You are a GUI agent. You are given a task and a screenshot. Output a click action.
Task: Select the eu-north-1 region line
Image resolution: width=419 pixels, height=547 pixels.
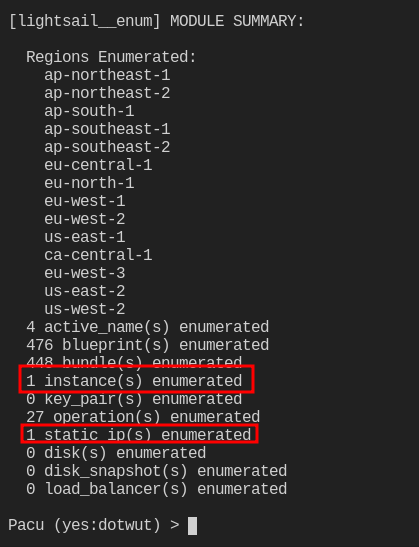point(89,183)
